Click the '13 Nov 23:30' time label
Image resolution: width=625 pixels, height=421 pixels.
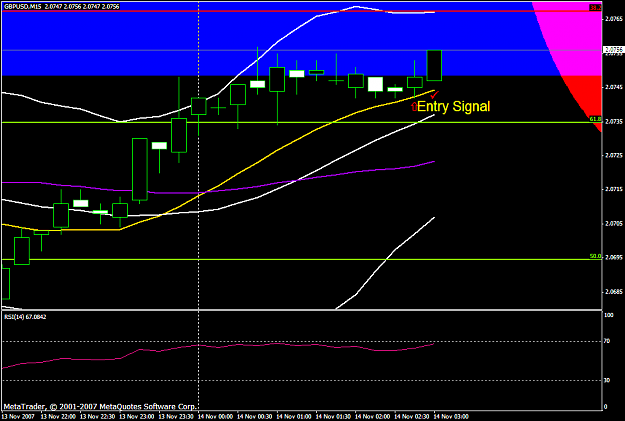pos(177,417)
